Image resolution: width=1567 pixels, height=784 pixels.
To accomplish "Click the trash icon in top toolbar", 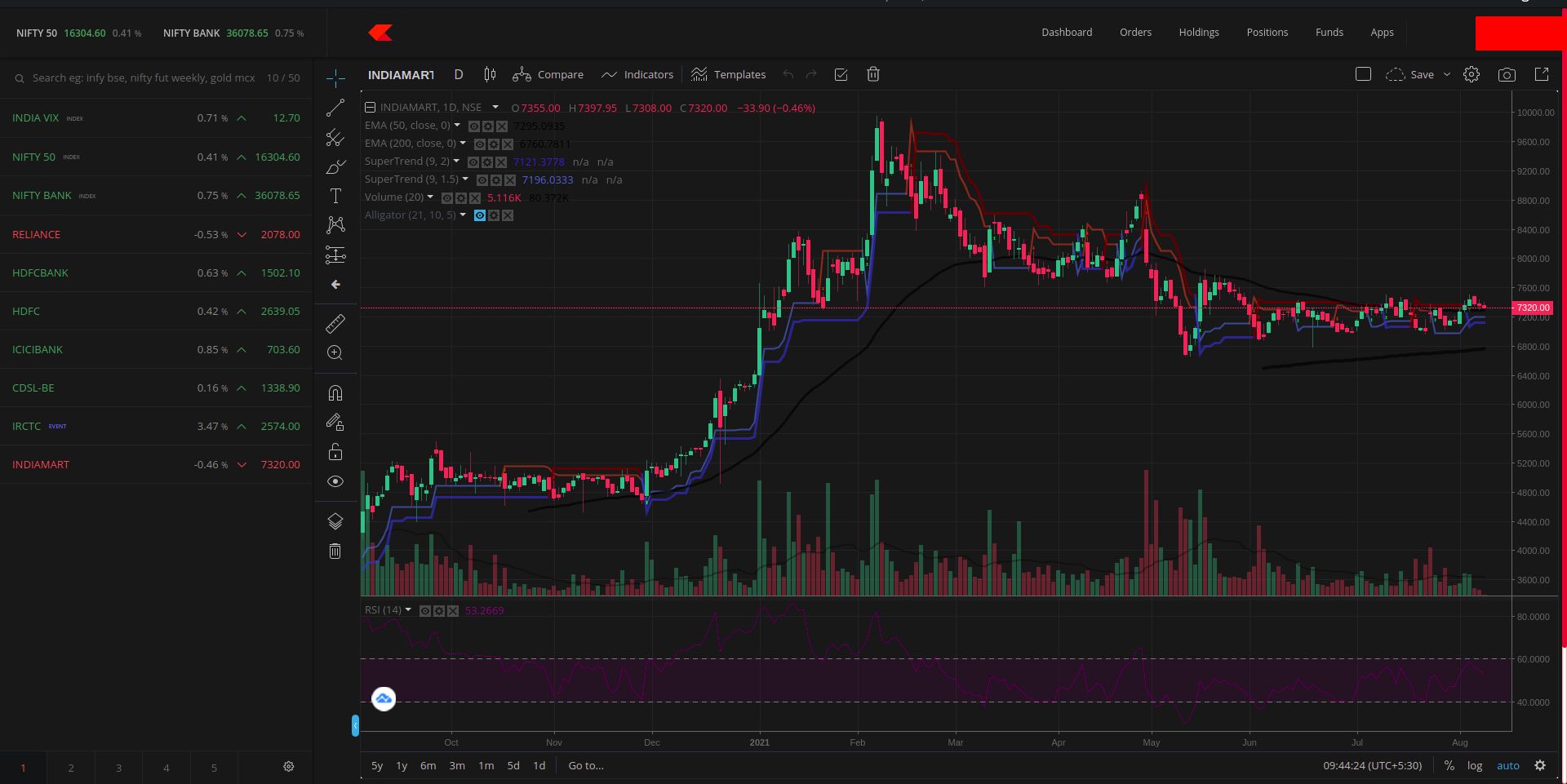I will (x=873, y=74).
